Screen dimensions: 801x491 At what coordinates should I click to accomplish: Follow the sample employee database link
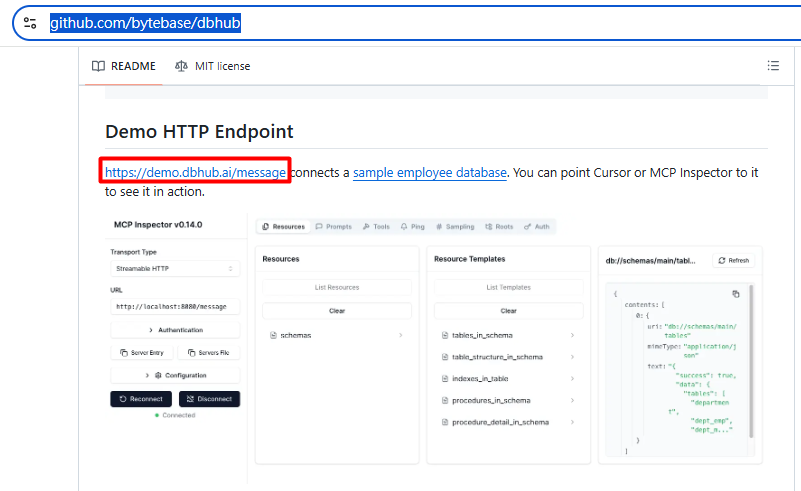pyautogui.click(x=430, y=173)
